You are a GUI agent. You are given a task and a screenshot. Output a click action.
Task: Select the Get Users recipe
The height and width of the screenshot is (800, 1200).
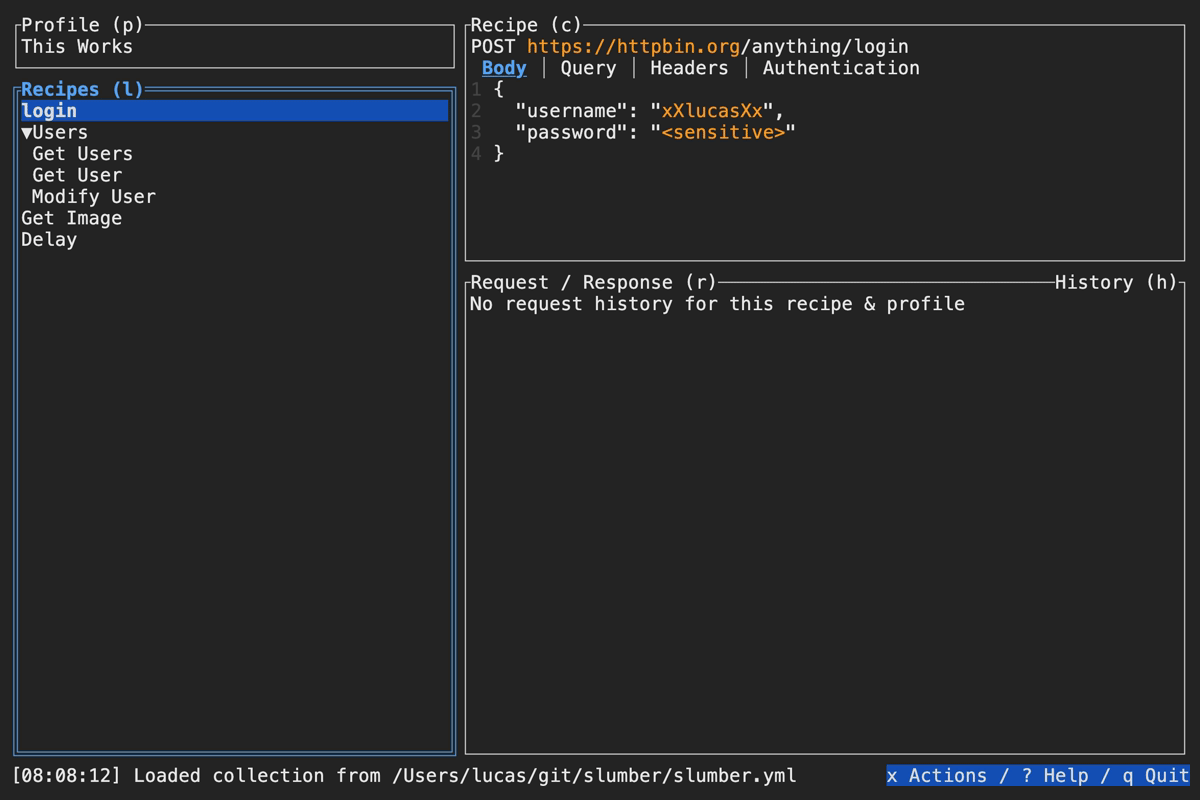[x=82, y=154]
